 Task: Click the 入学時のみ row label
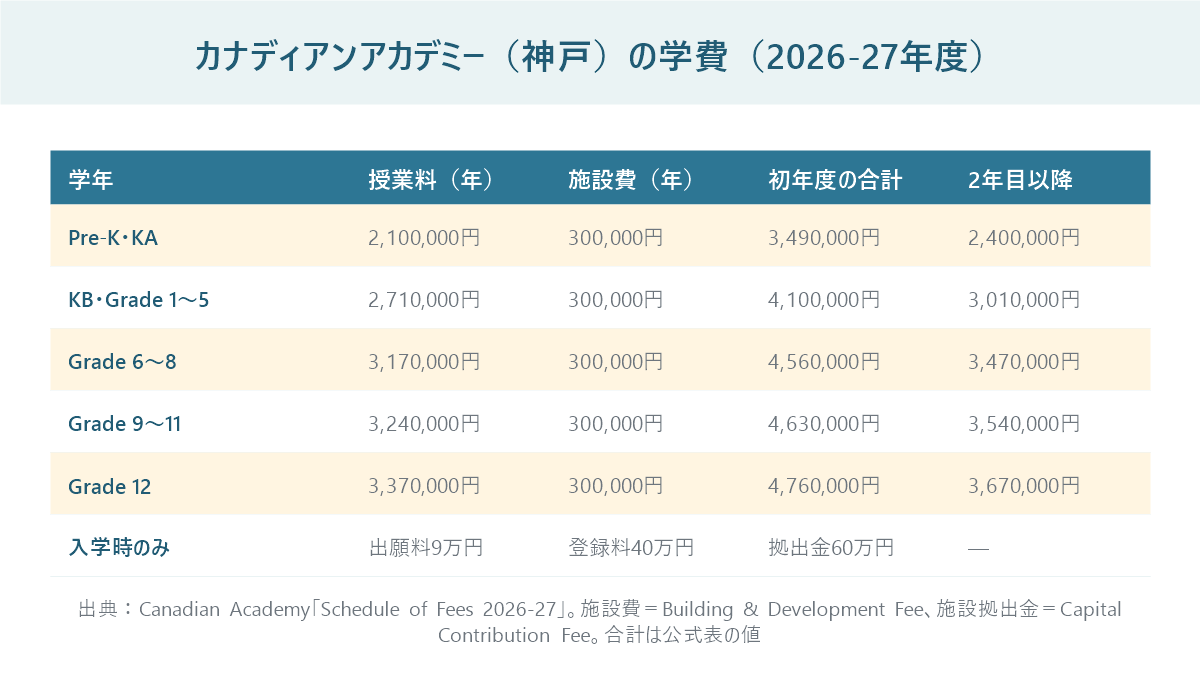118,548
